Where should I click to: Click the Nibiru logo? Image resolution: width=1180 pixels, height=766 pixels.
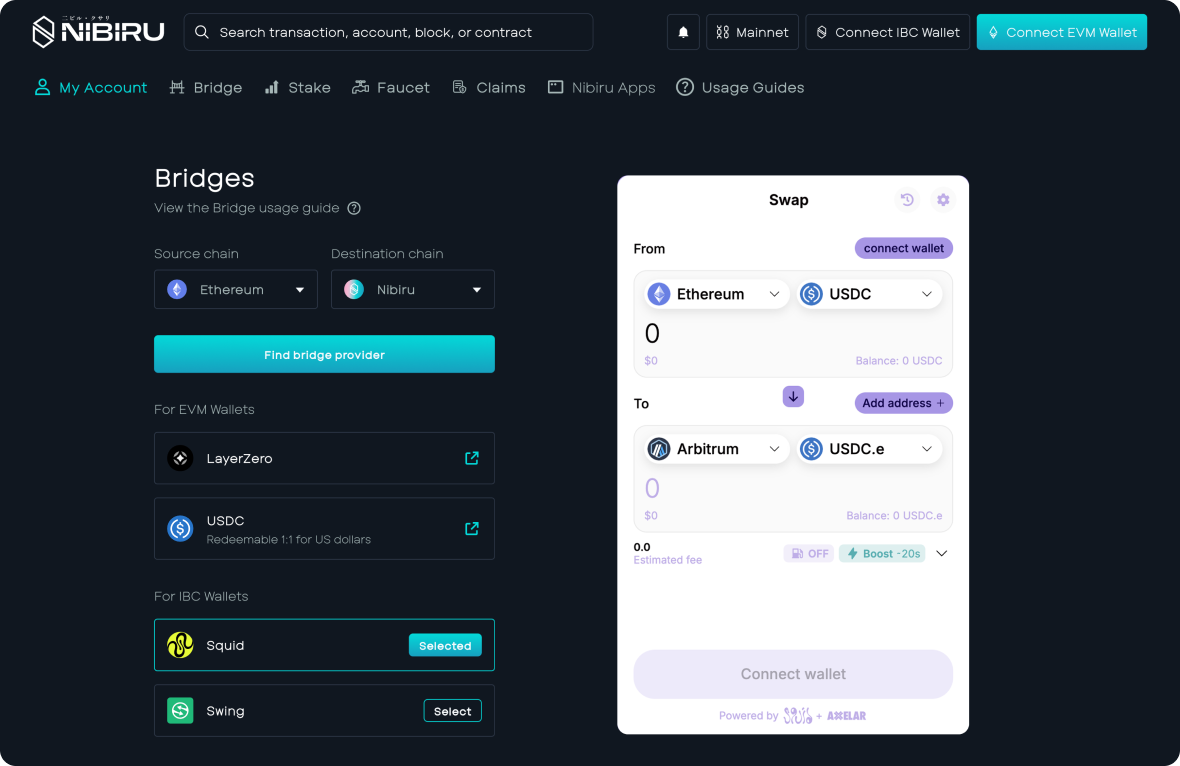[x=98, y=32]
